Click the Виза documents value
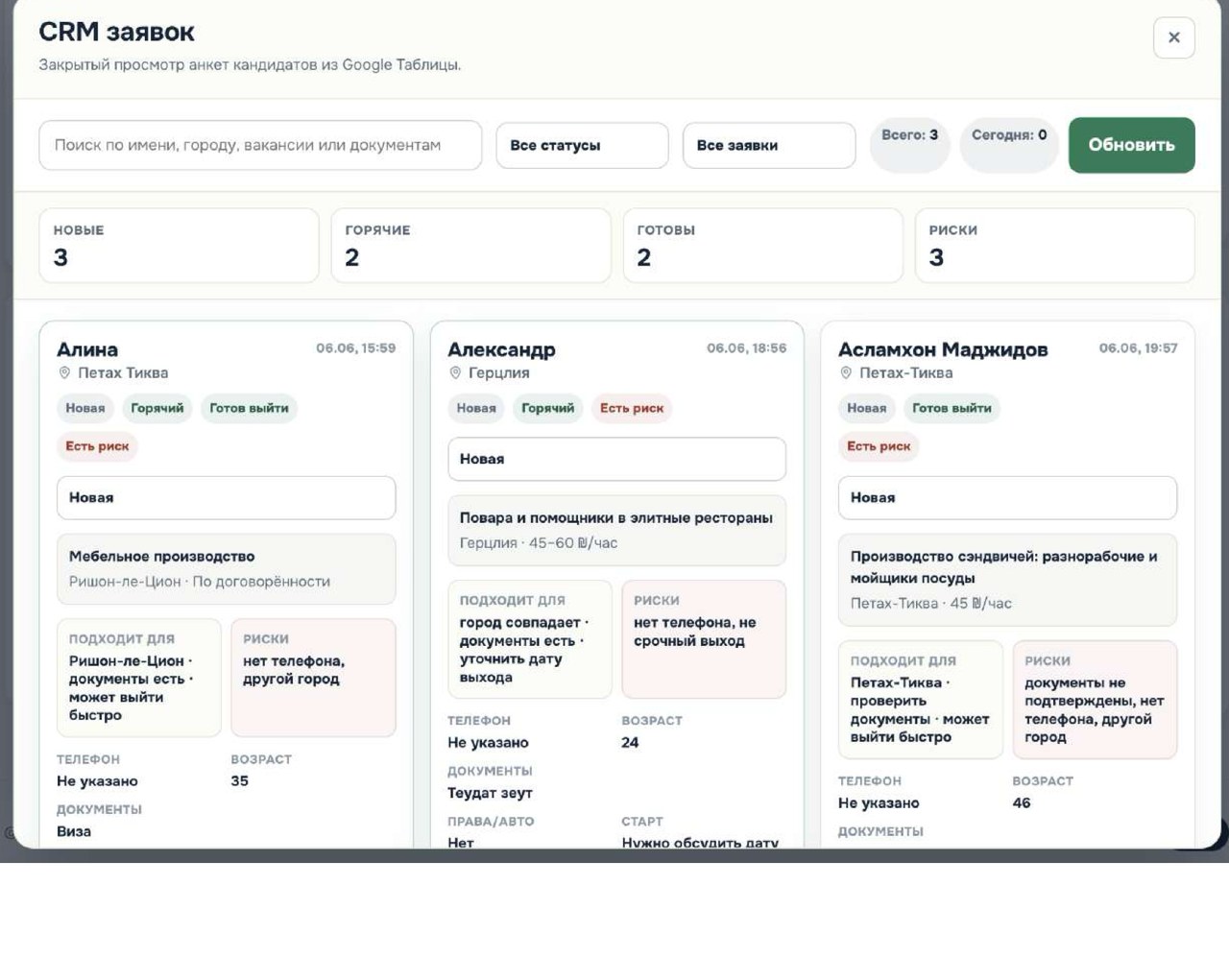The width and height of the screenshot is (1229, 980). click(x=74, y=831)
